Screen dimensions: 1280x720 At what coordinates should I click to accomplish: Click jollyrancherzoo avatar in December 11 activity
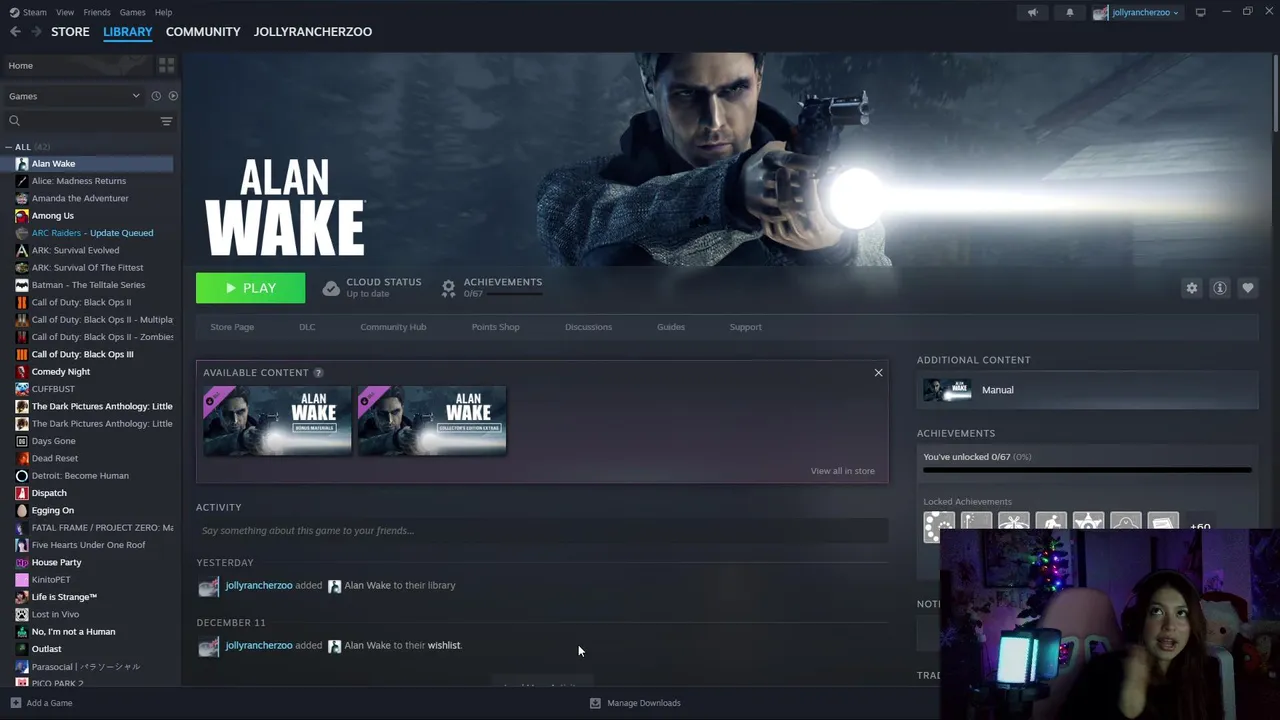tap(208, 647)
